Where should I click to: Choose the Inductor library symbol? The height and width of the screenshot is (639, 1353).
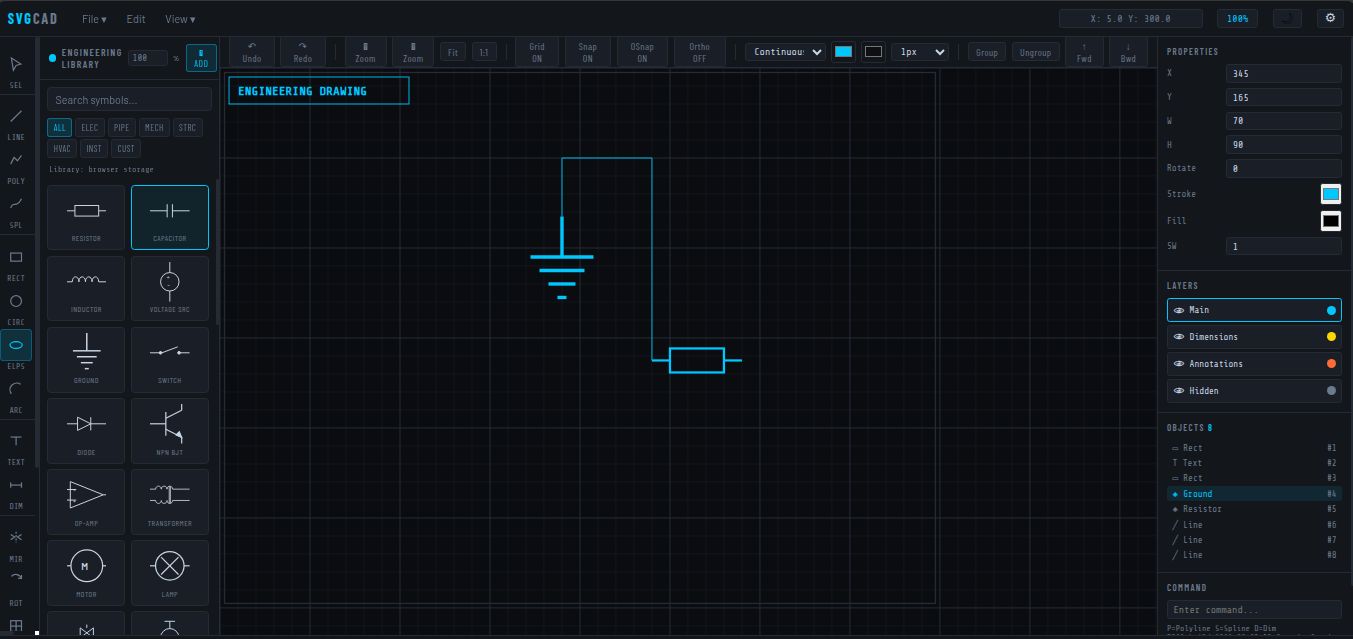click(x=86, y=288)
